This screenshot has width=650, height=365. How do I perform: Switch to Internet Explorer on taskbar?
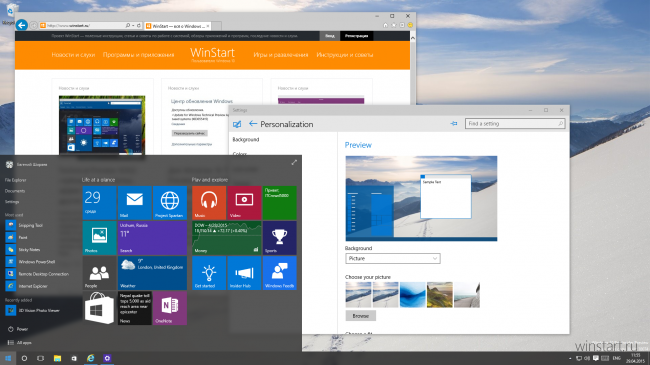90,358
